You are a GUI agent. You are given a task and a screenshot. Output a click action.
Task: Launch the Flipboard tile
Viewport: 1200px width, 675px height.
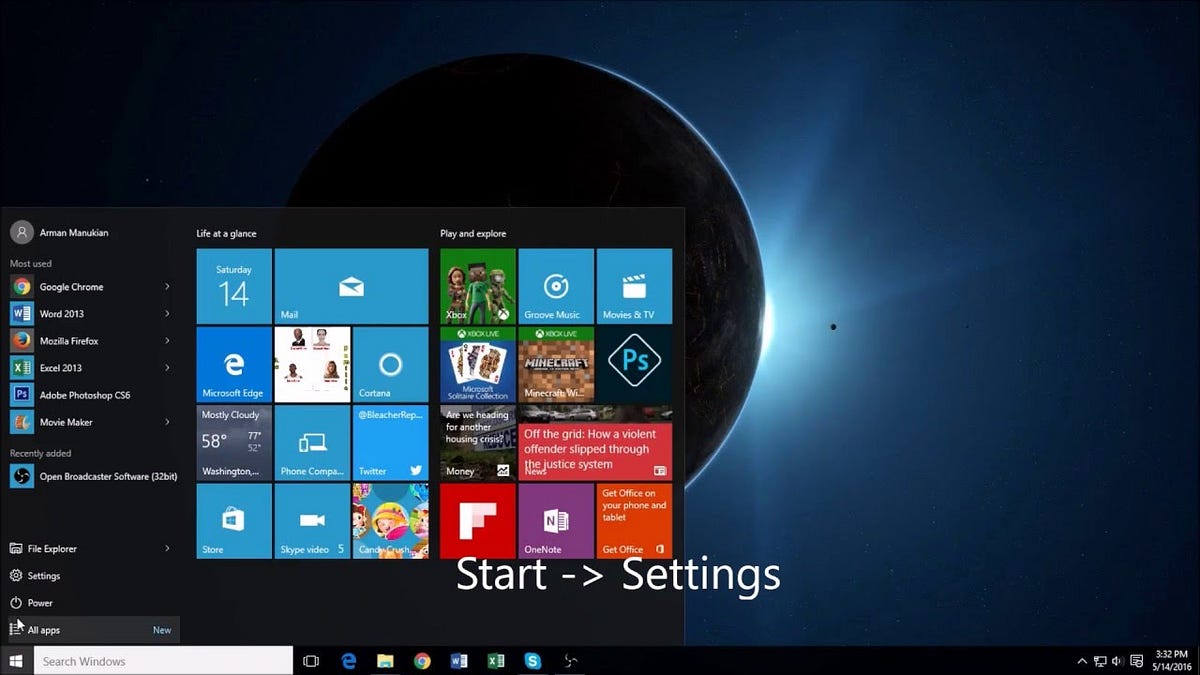coord(478,520)
